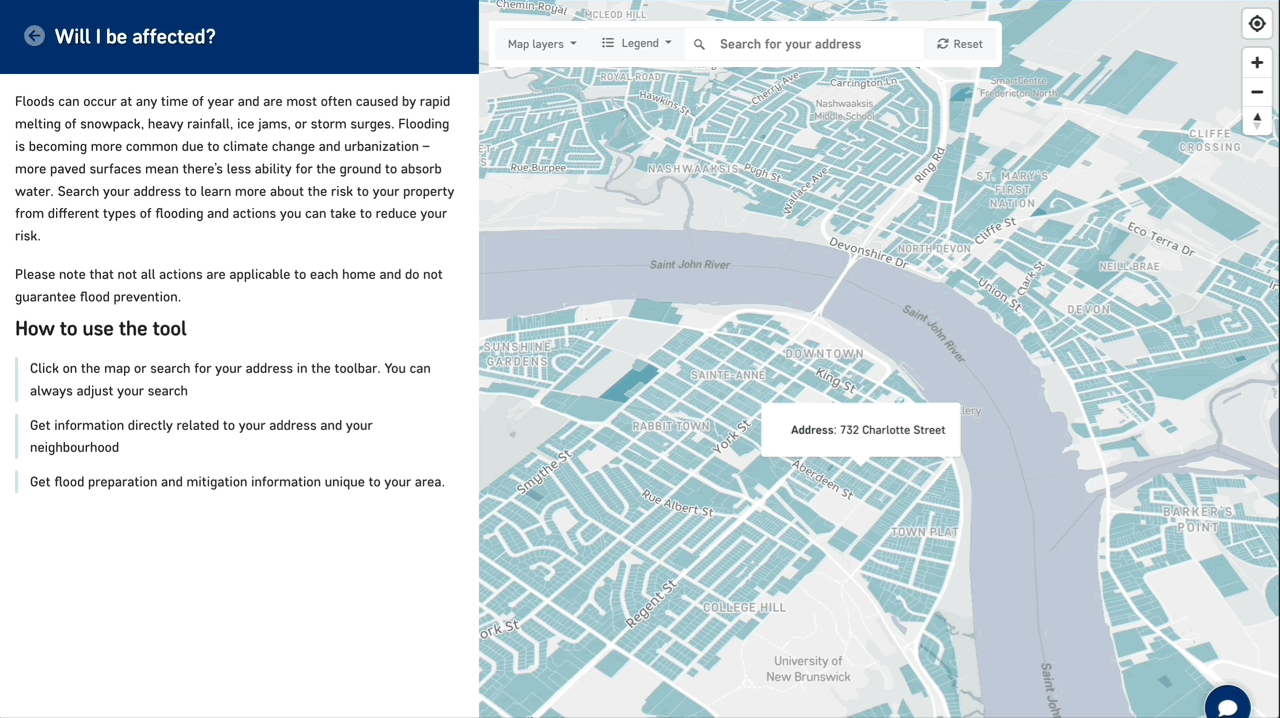Click the BARKER'S POINT map label

[x=1198, y=519]
